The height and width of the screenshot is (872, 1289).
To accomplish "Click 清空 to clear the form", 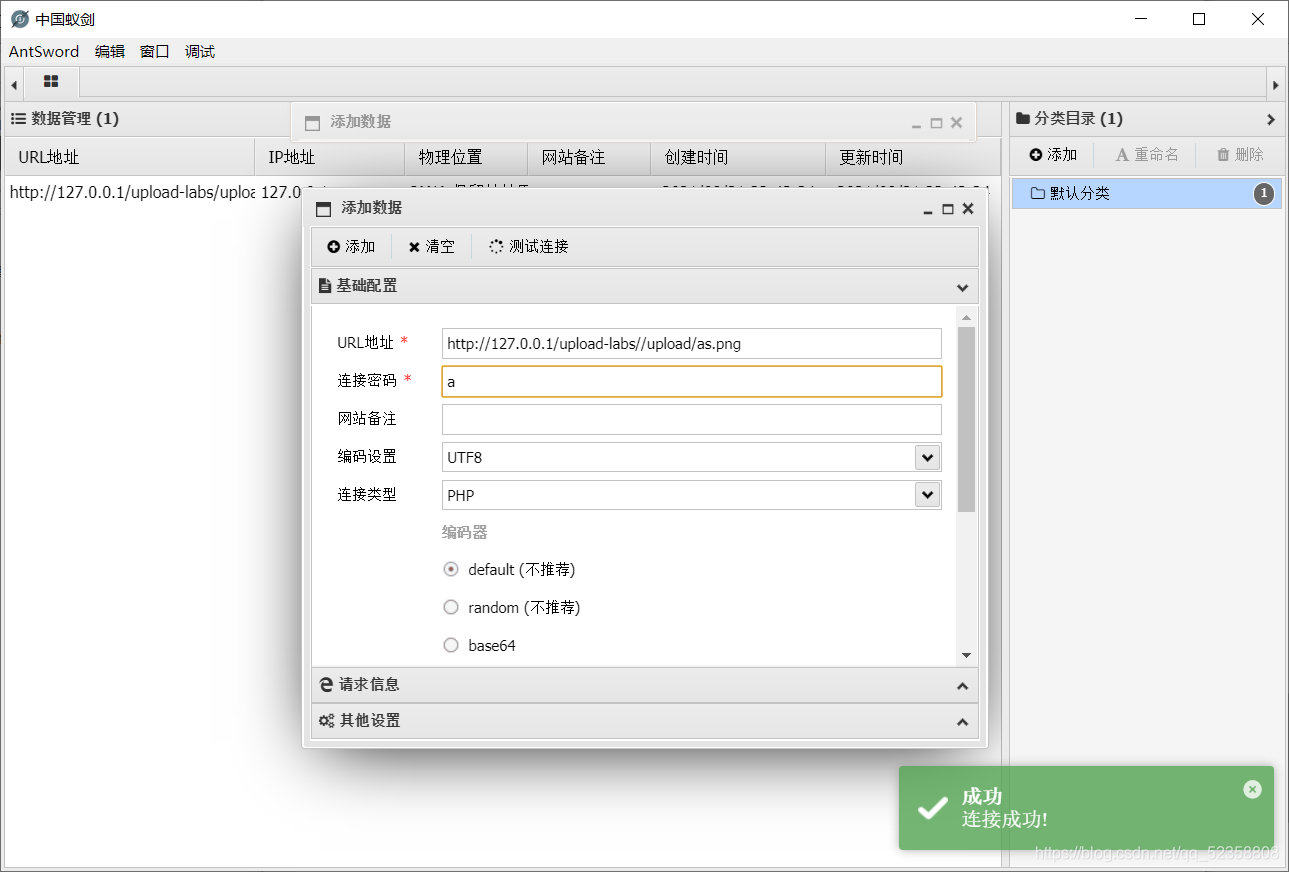I will point(431,247).
